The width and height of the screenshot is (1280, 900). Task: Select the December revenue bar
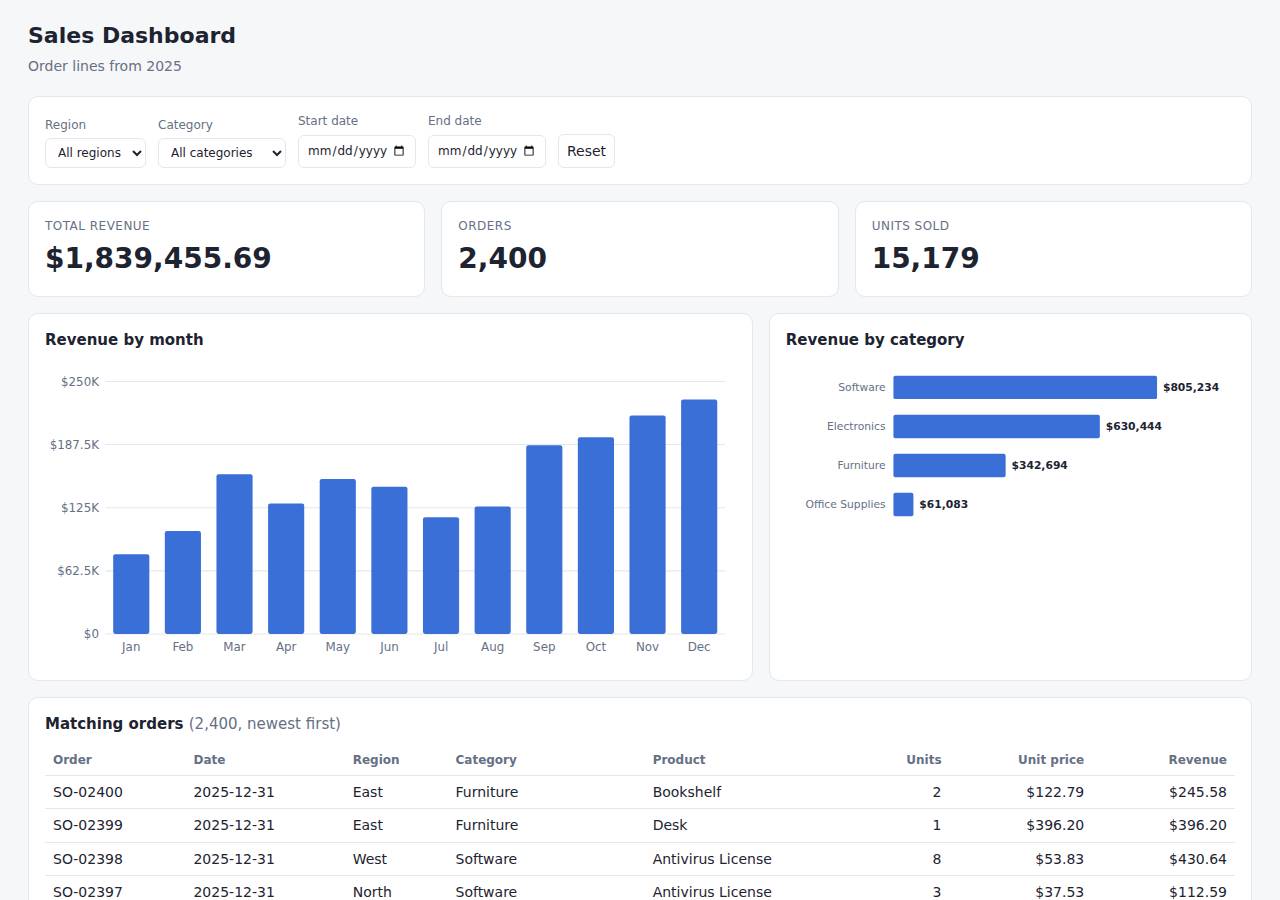point(699,517)
